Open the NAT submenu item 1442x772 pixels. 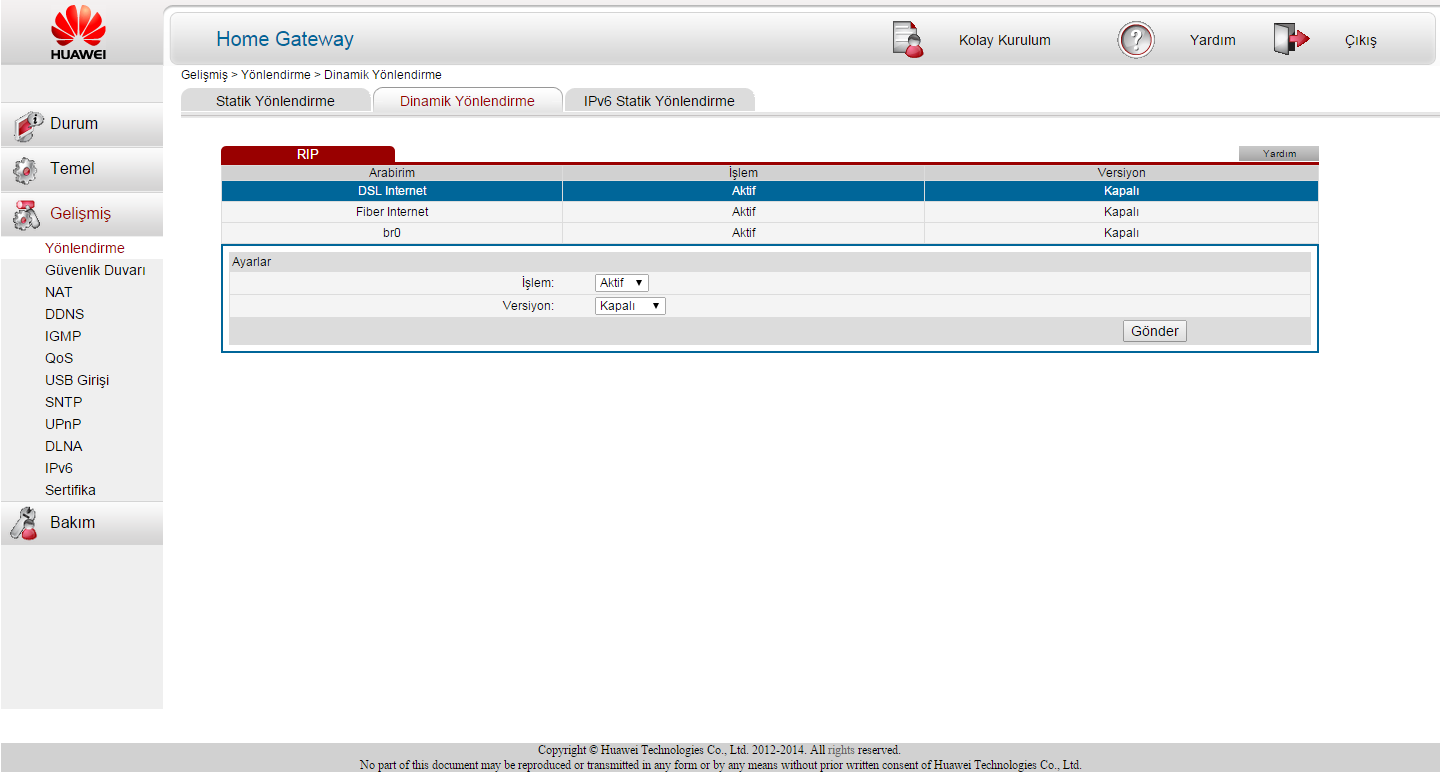59,292
